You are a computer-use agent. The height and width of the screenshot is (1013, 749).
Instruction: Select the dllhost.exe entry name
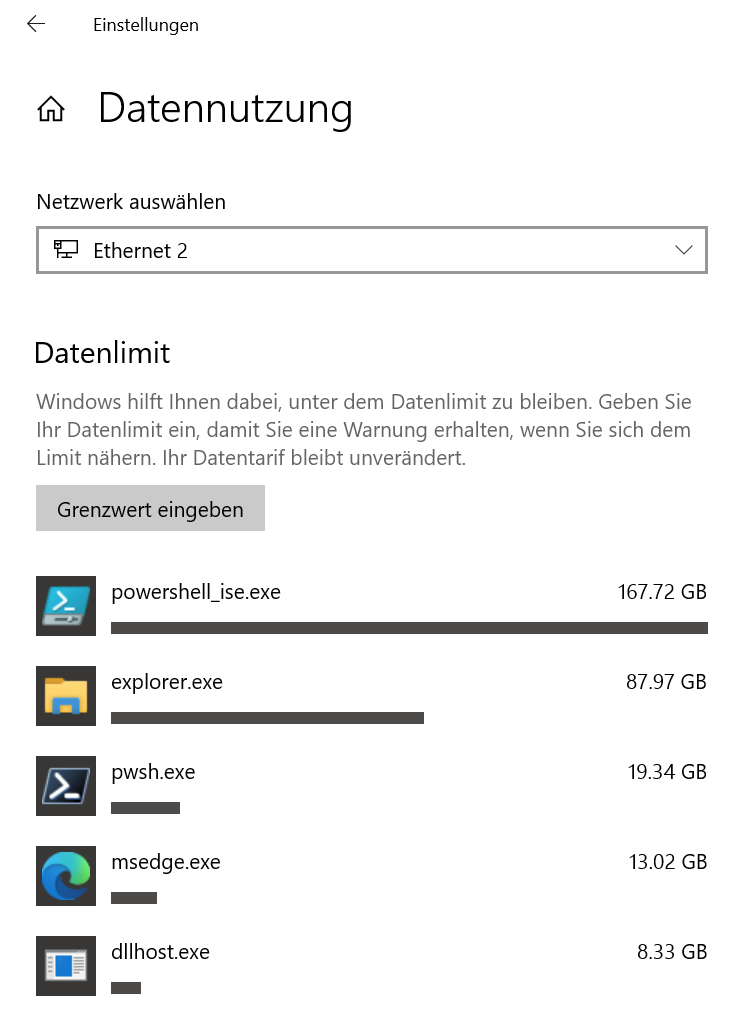coord(160,952)
